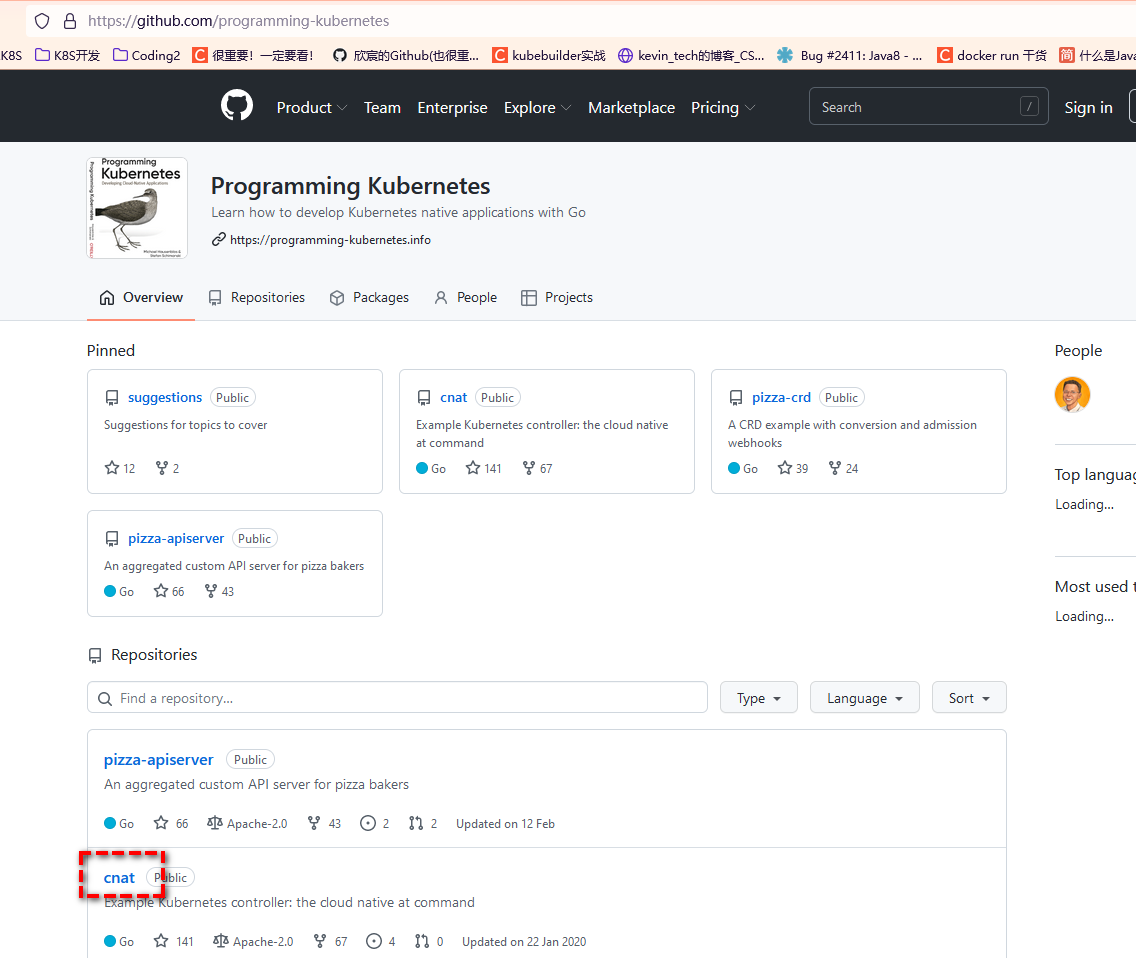This screenshot has height=958, width=1136.
Task: Open the docker run 干货 bookmark
Action: [x=991, y=55]
